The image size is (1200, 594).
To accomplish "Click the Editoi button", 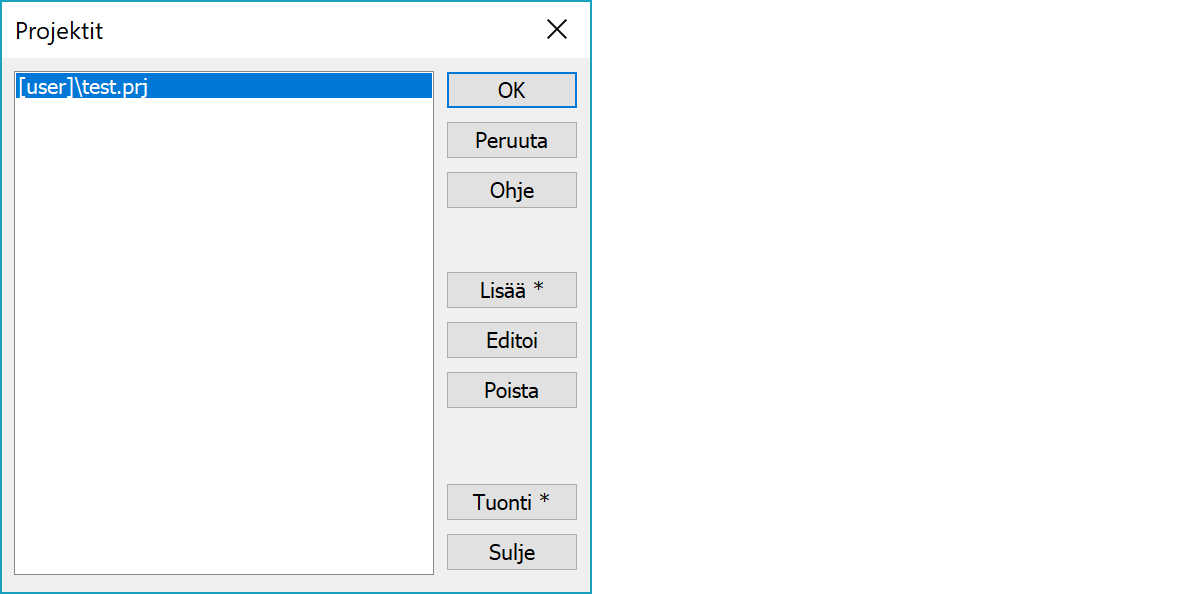I will [x=511, y=340].
